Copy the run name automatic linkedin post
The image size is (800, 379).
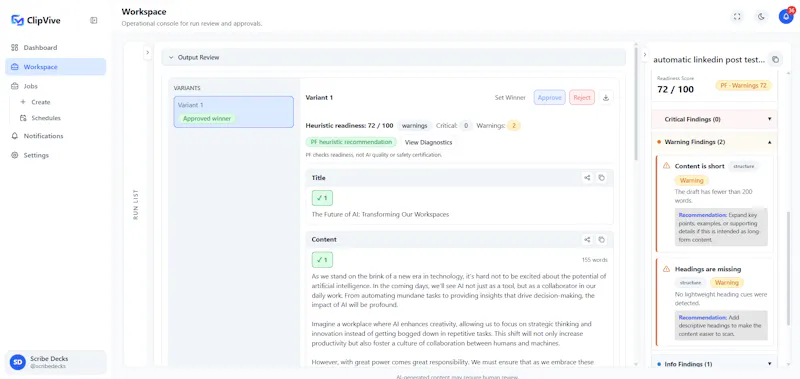(x=776, y=59)
